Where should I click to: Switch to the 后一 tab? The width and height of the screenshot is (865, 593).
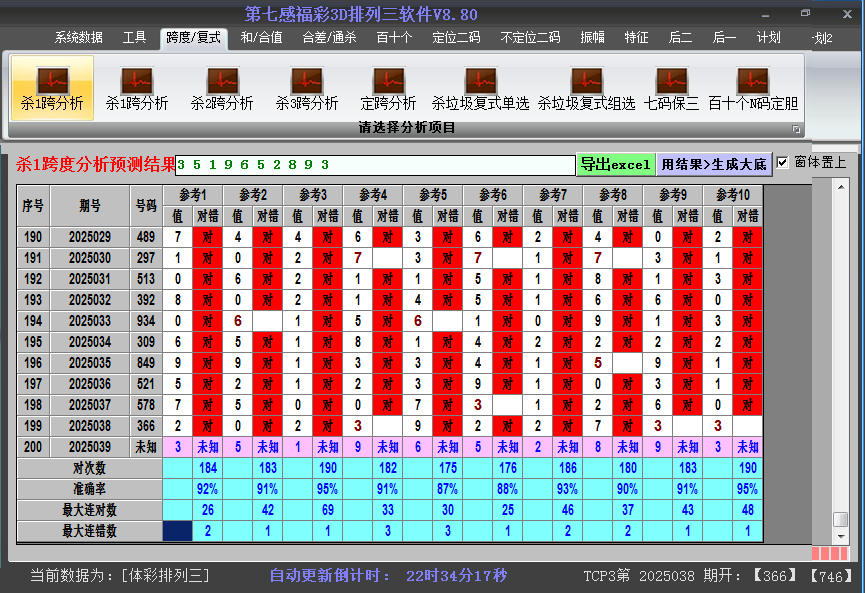point(724,38)
